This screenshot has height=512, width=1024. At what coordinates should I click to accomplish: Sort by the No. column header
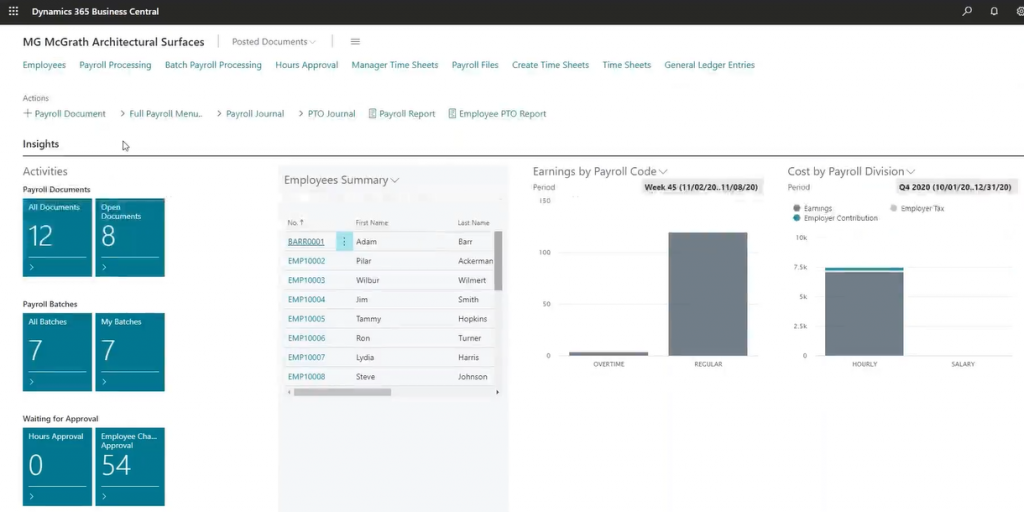(295, 223)
